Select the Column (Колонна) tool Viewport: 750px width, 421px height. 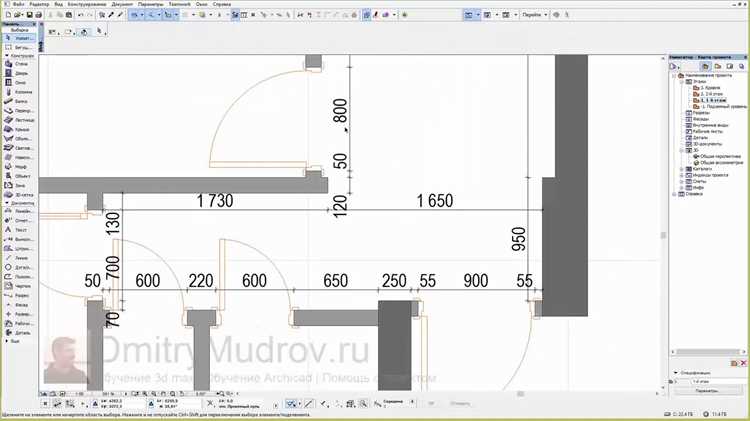pos(18,92)
